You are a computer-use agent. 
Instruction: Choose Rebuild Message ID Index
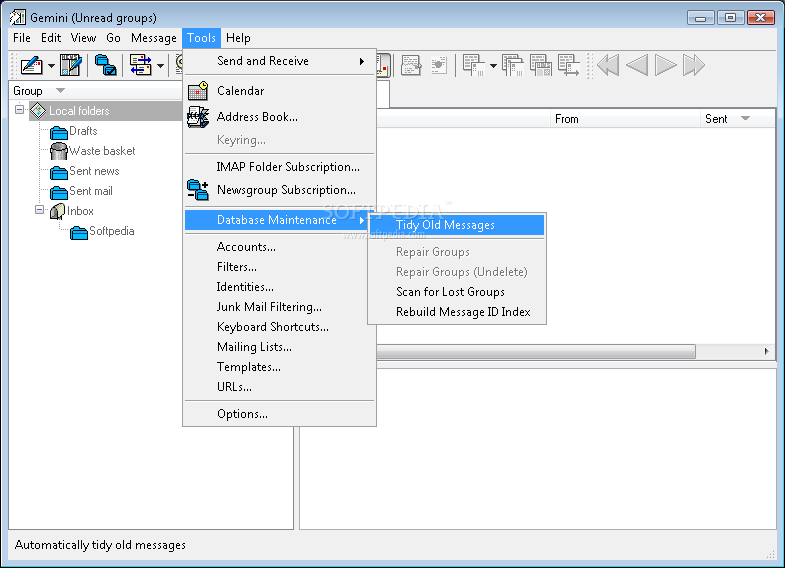click(x=457, y=312)
